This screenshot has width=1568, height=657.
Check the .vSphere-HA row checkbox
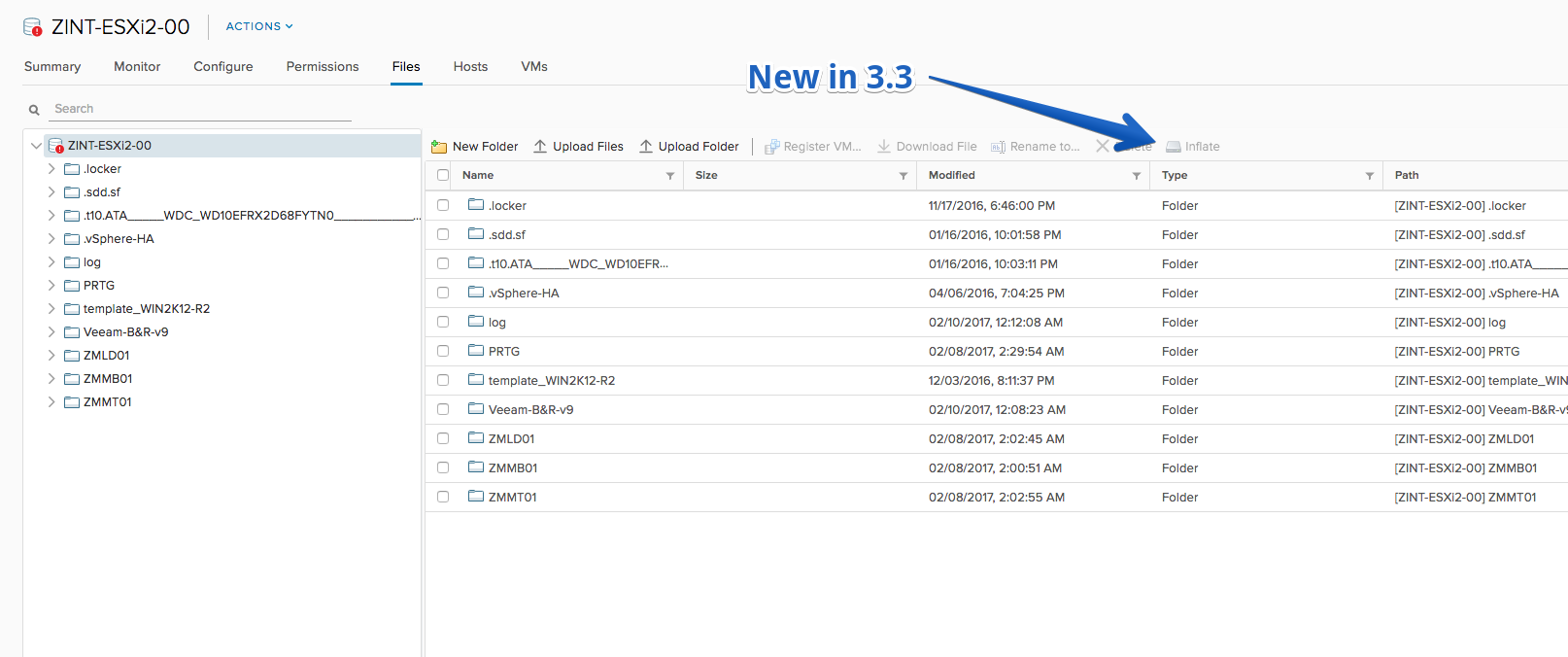click(x=443, y=293)
